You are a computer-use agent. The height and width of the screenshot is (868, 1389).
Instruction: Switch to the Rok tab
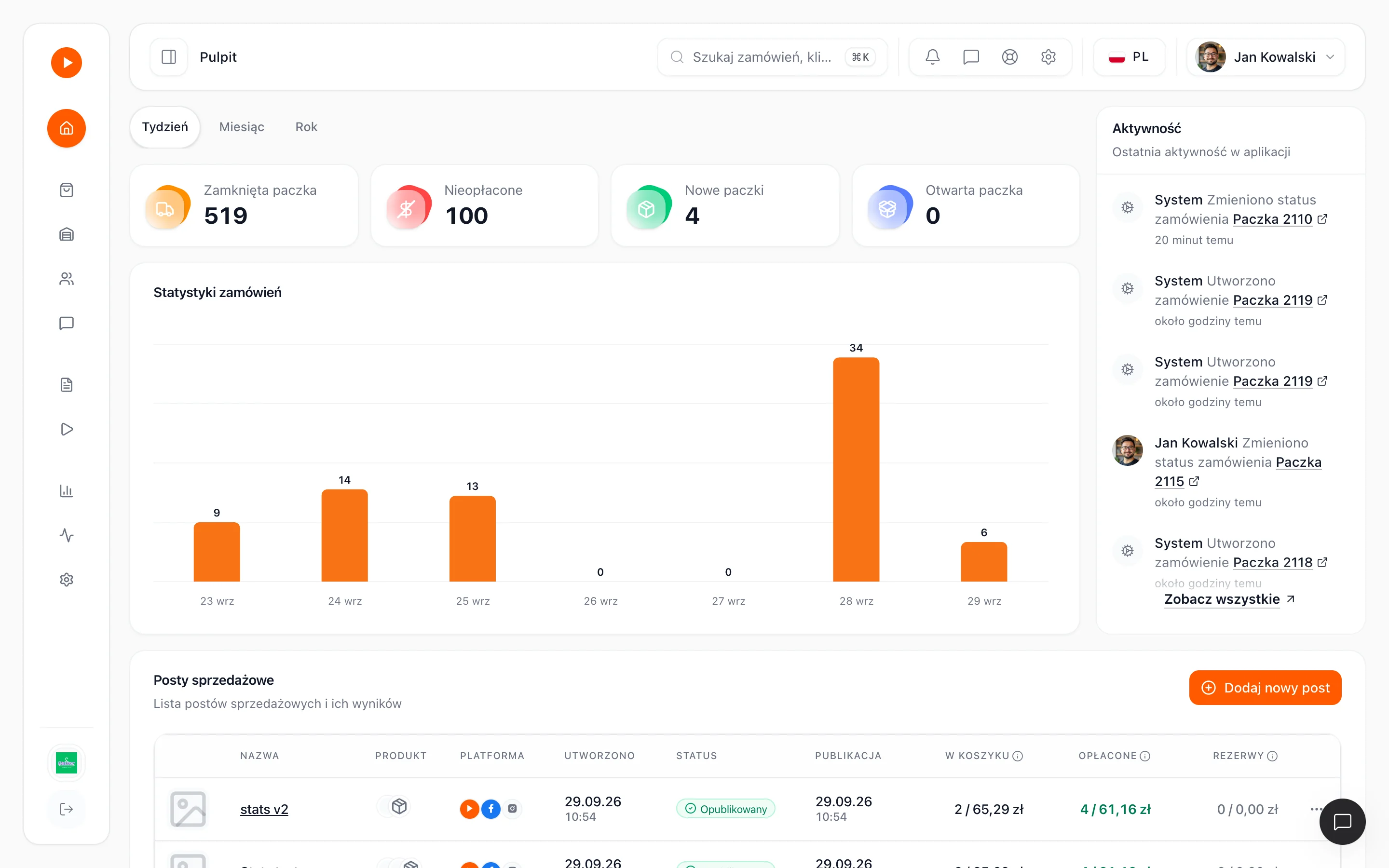coord(307,127)
